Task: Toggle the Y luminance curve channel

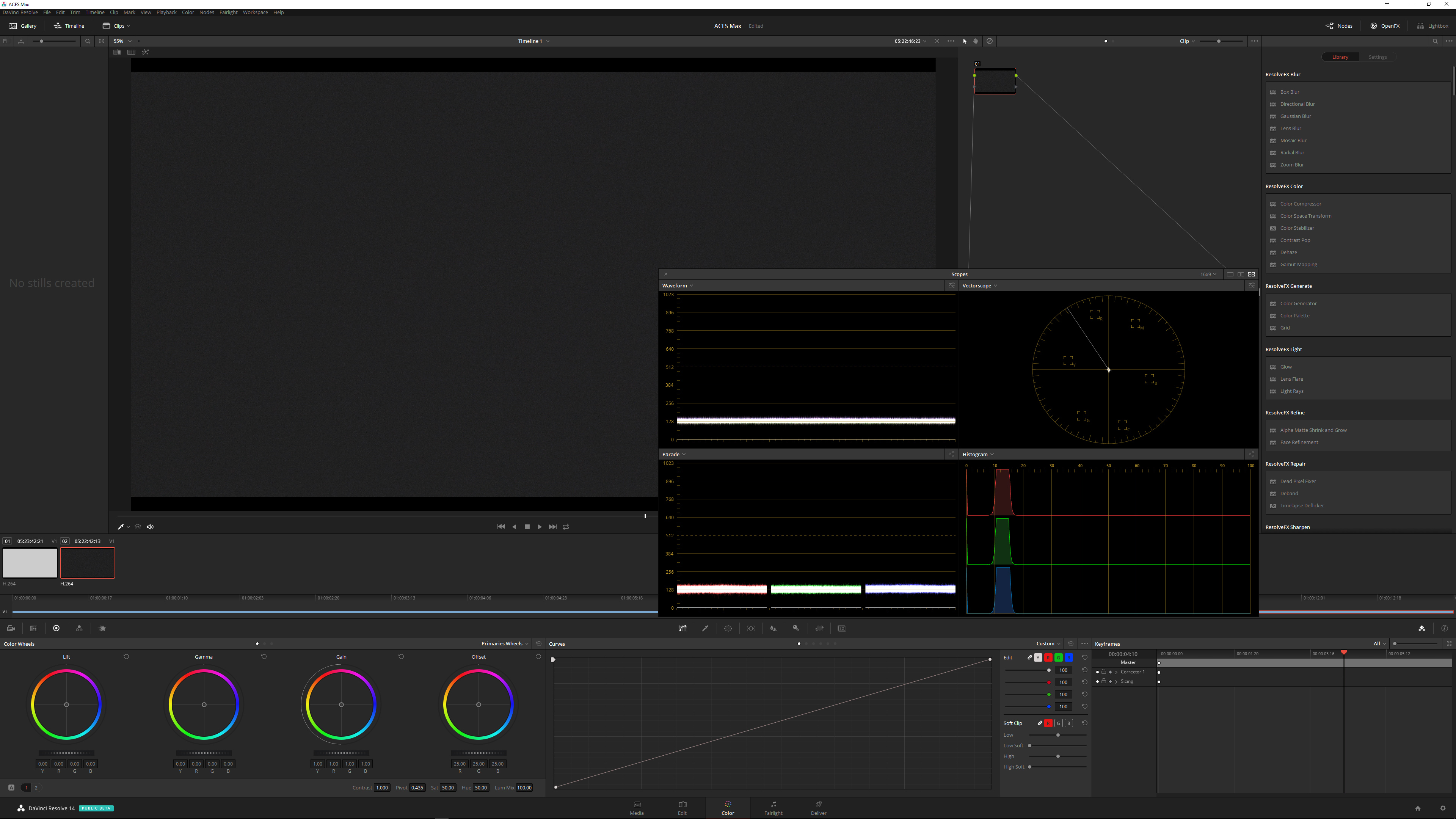Action: coord(1038,657)
